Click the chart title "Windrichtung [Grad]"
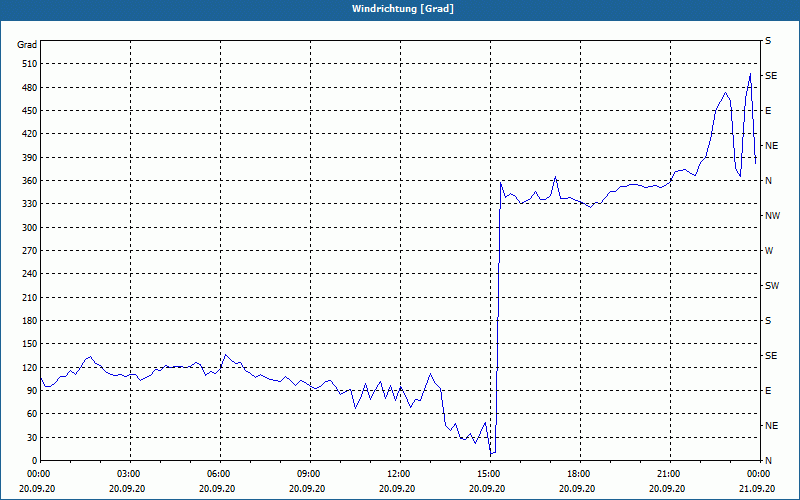800x500 pixels. click(x=403, y=9)
